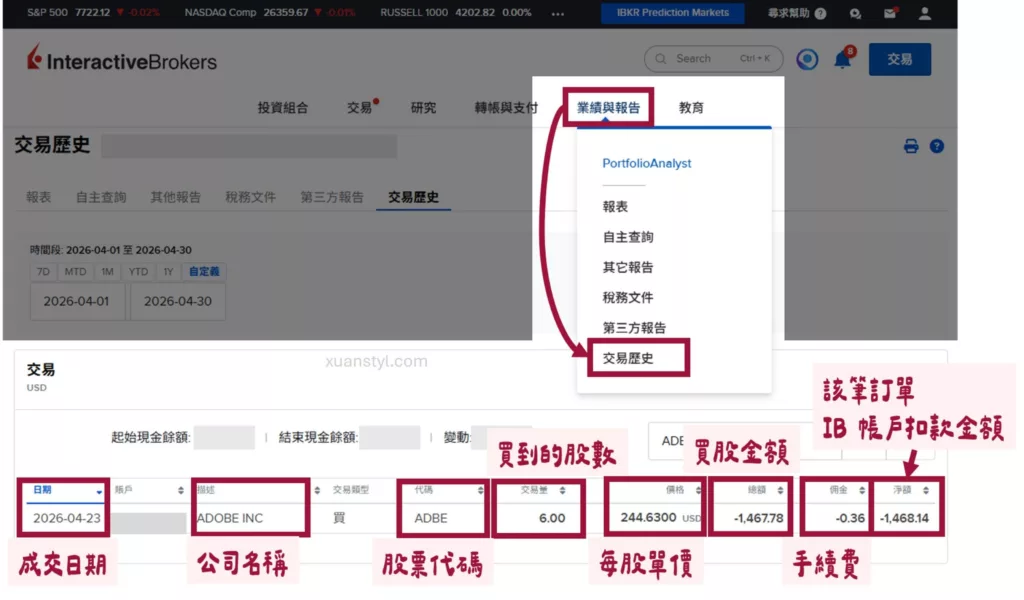The image size is (1024, 600).
Task: Click the 2026-04-23 date cell
Action: tap(67, 518)
